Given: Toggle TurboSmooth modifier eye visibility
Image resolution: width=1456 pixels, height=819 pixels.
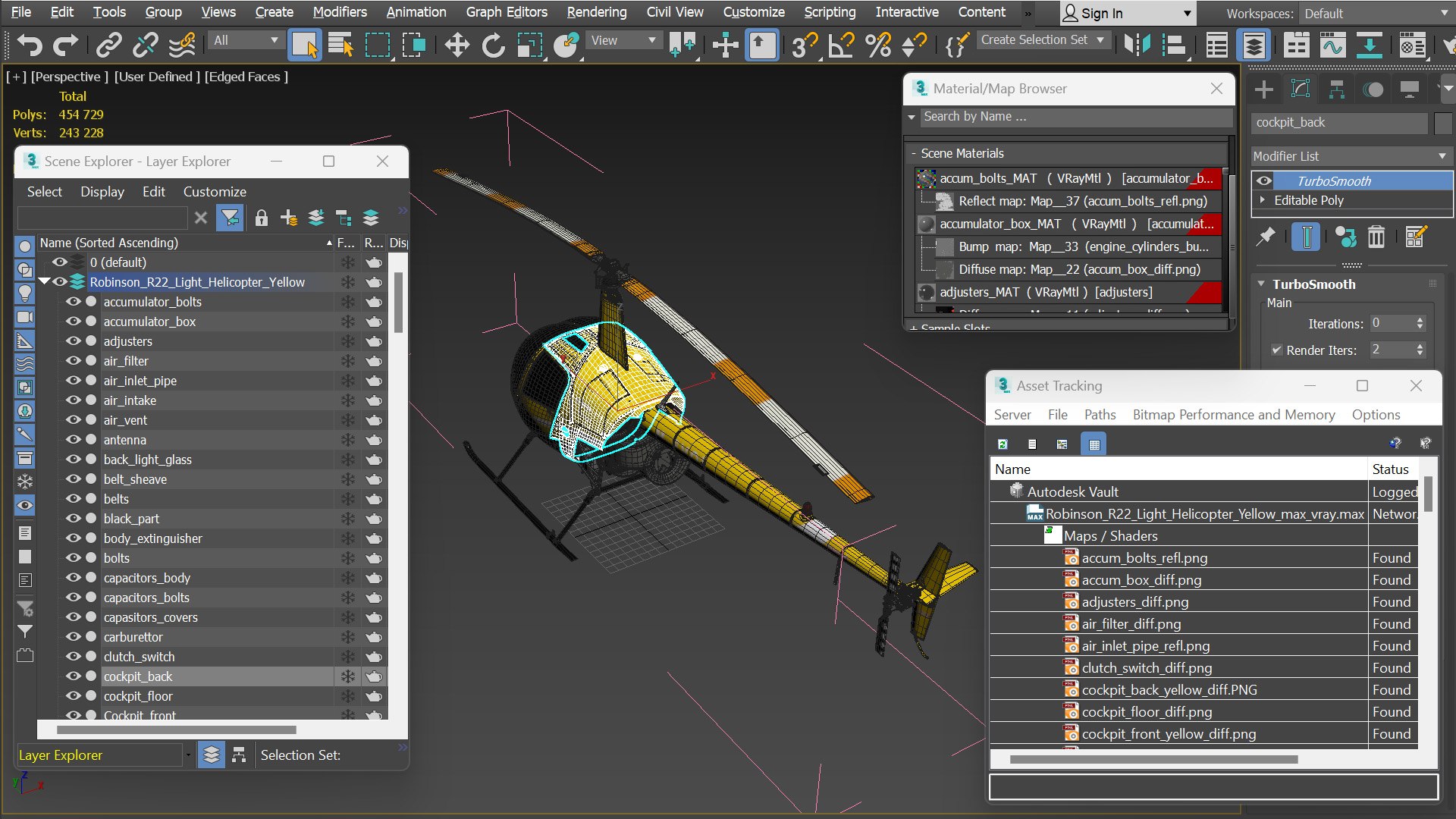Looking at the screenshot, I should tap(1263, 180).
